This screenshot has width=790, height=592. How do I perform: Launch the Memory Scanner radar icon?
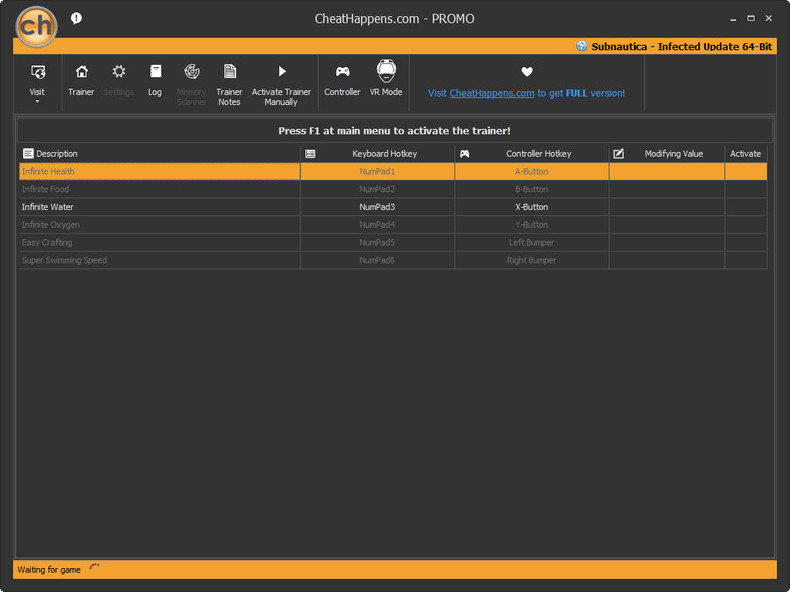[x=192, y=72]
